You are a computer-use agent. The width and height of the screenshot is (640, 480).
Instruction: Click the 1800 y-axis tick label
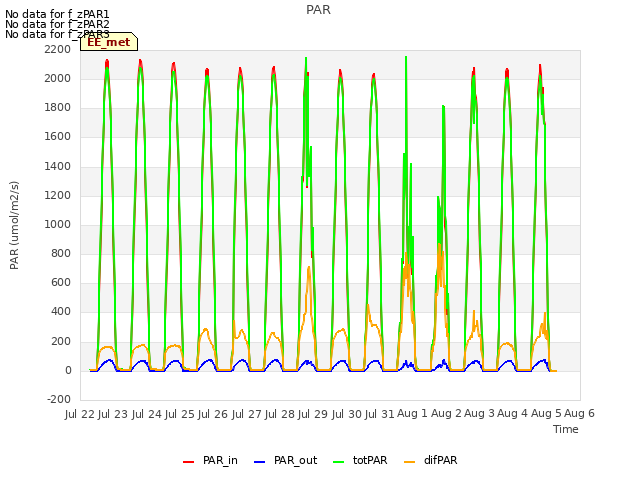coord(58,108)
